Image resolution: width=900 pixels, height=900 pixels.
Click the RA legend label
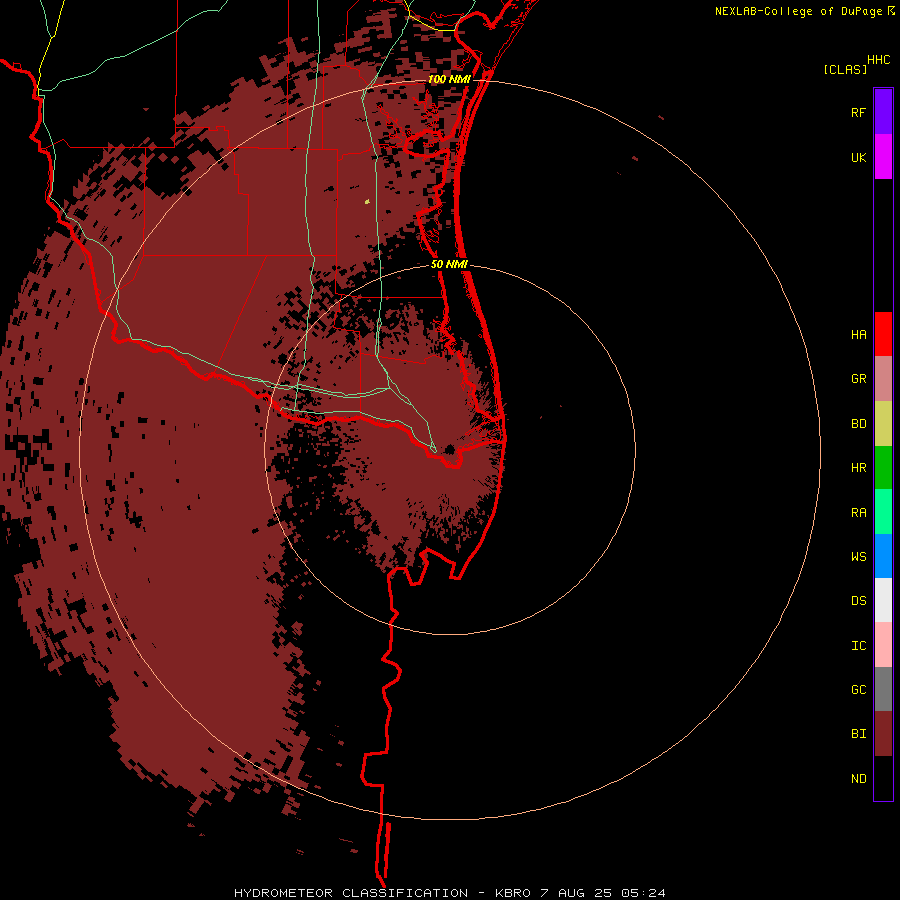858,513
